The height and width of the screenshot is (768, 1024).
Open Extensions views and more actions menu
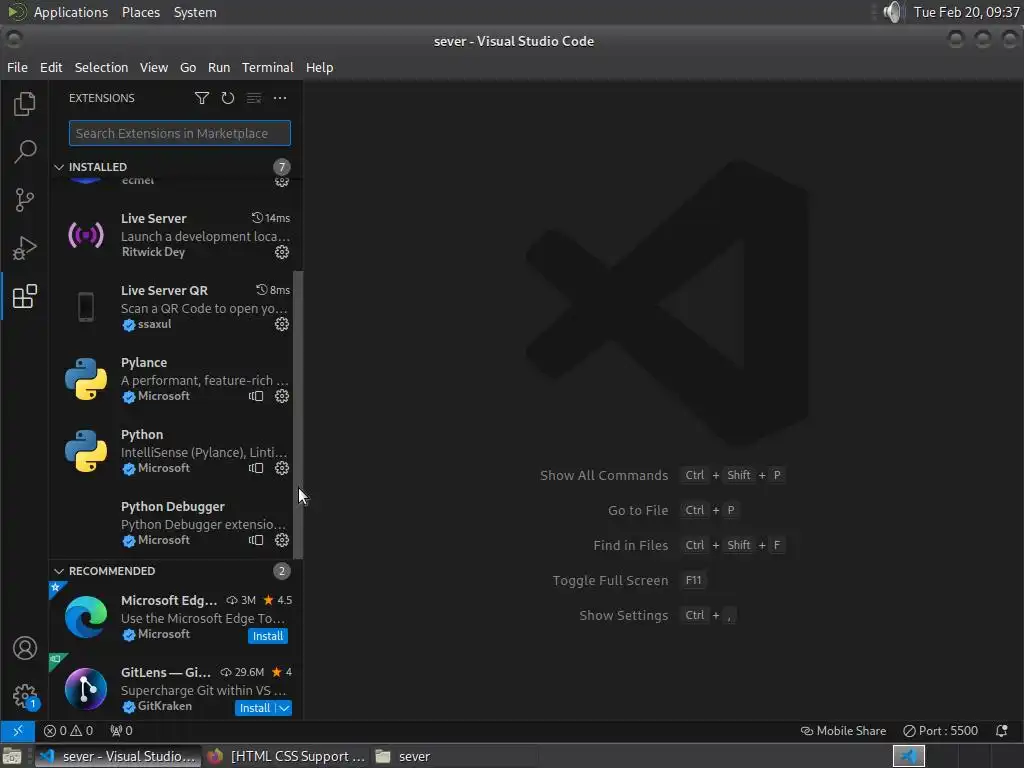click(280, 98)
